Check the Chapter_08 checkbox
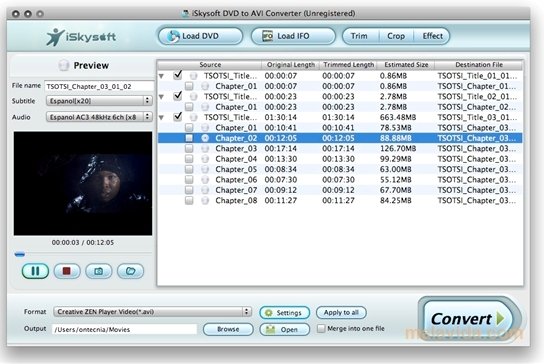The height and width of the screenshot is (364, 544). click(x=189, y=201)
